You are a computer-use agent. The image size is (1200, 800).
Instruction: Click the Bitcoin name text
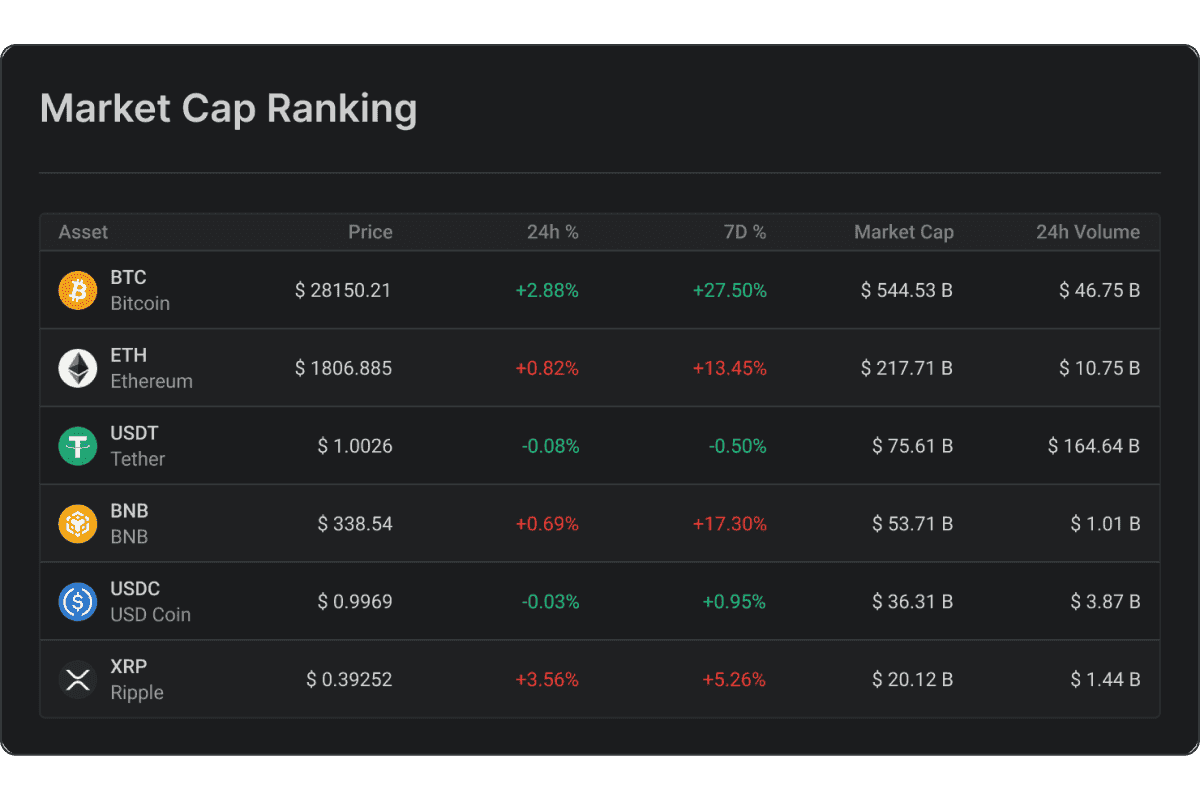click(140, 303)
